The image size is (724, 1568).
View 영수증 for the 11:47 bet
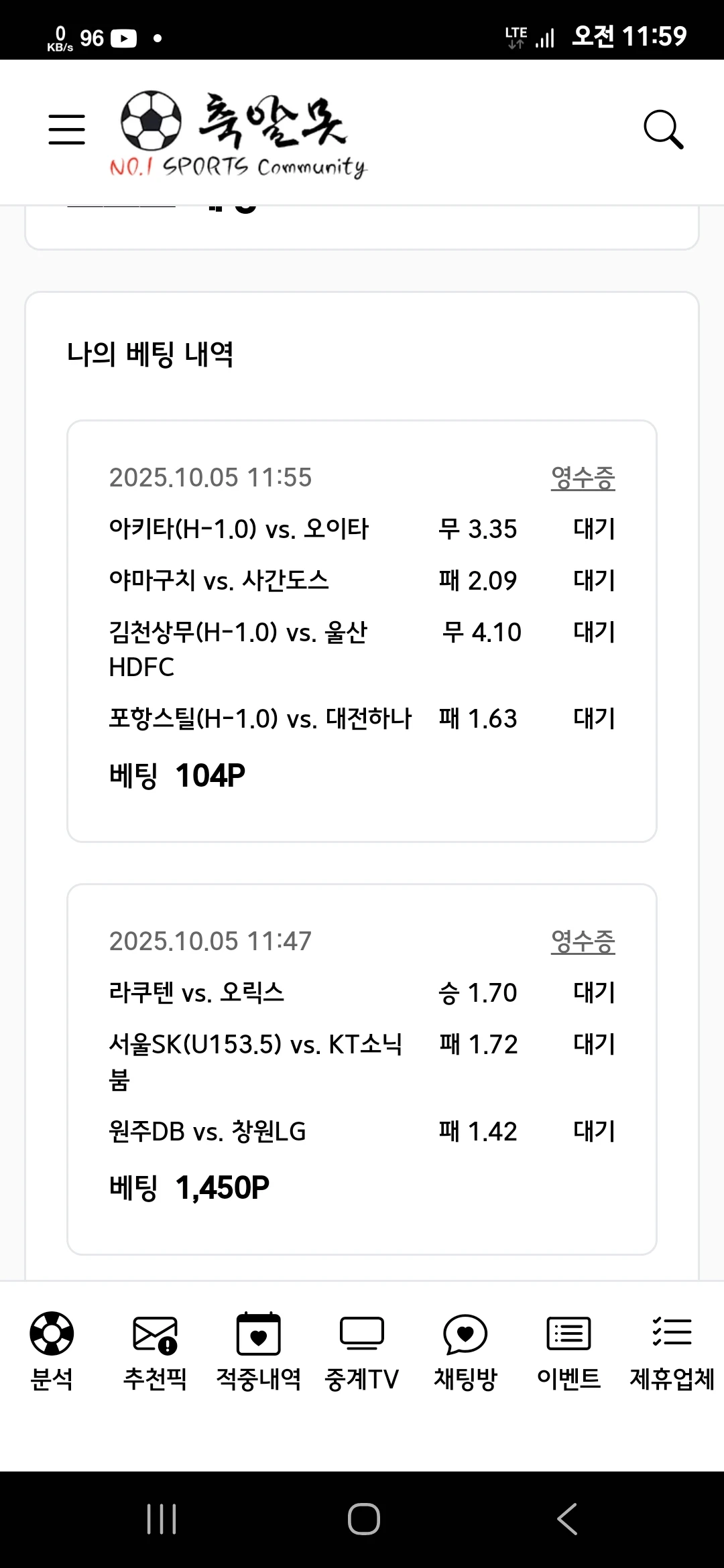pos(583,941)
